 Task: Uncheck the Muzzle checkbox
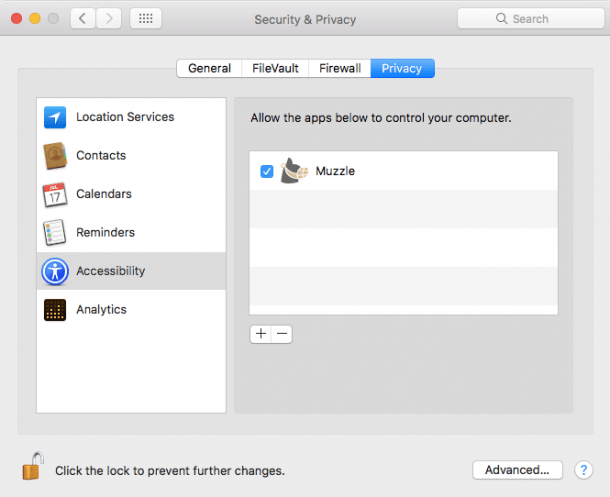267,171
